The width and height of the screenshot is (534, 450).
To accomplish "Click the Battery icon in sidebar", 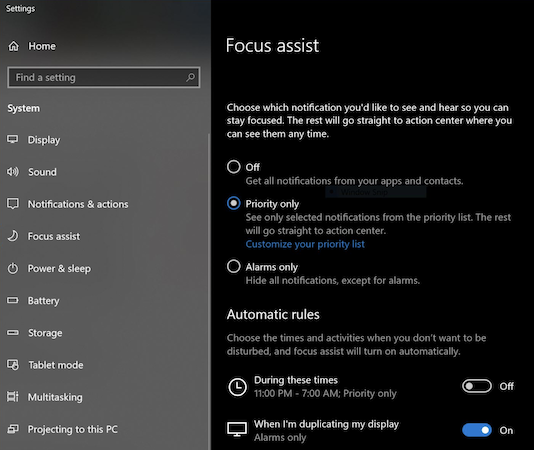I will pyautogui.click(x=13, y=300).
